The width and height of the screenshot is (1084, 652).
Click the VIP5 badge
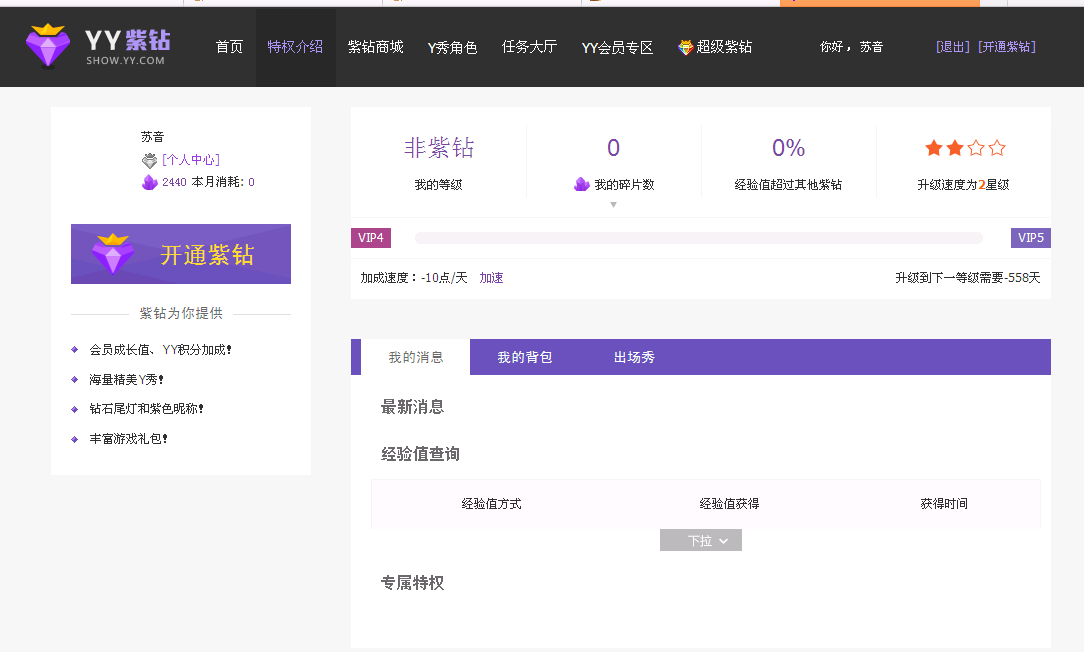(x=1031, y=238)
